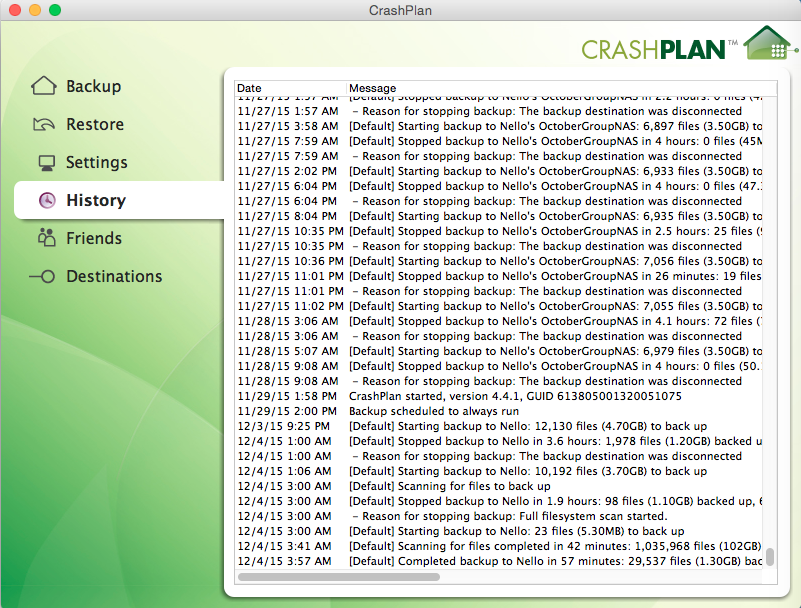This screenshot has height=608, width=801.
Task: Select the 12/4/15 1:00 AM reason row
Action: [499, 456]
